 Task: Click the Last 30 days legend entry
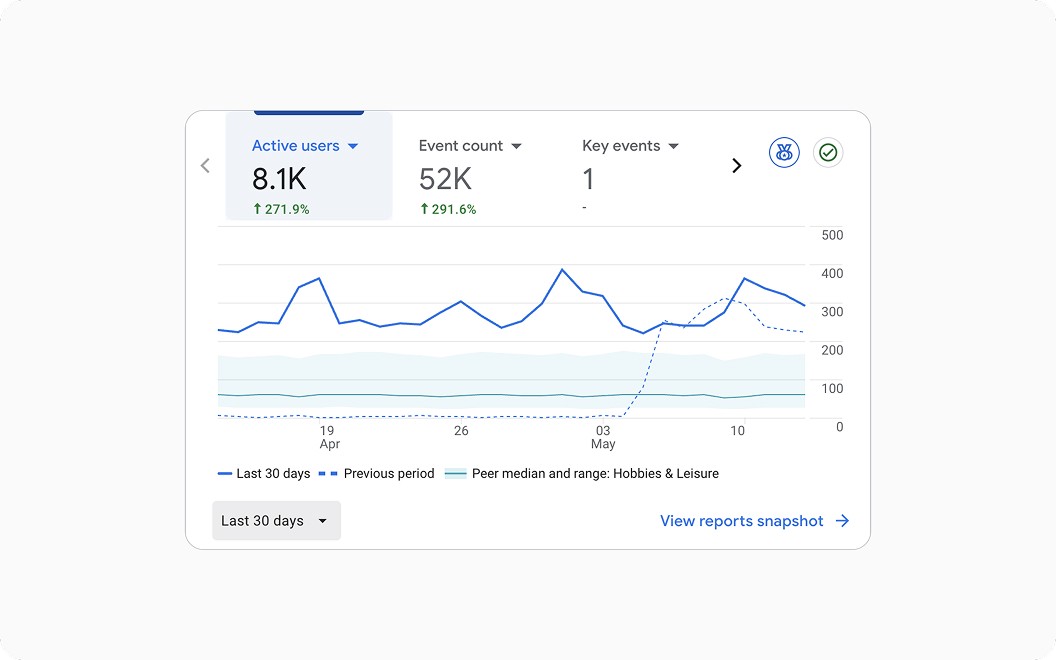coord(264,473)
